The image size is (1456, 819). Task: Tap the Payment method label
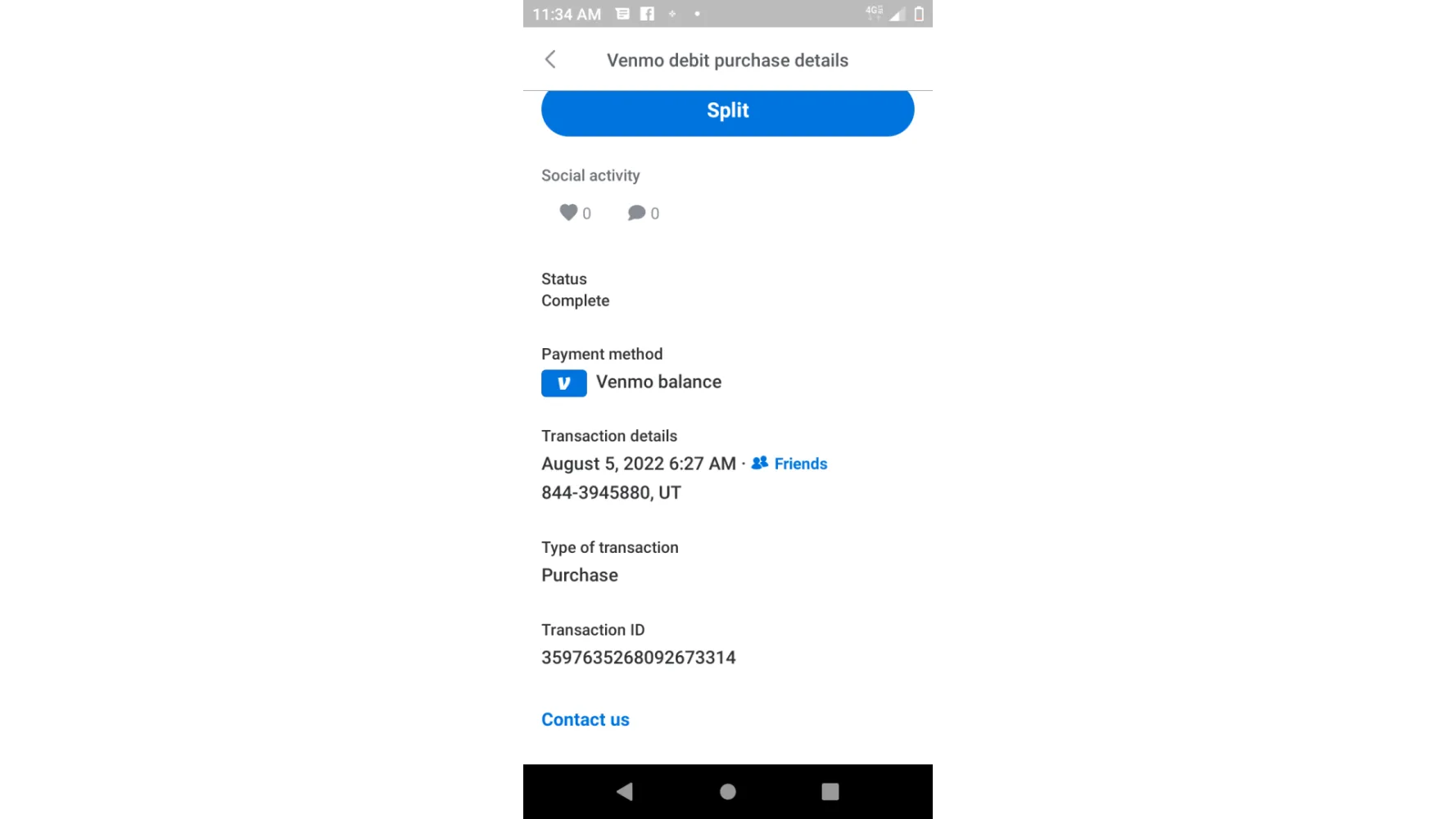[602, 354]
